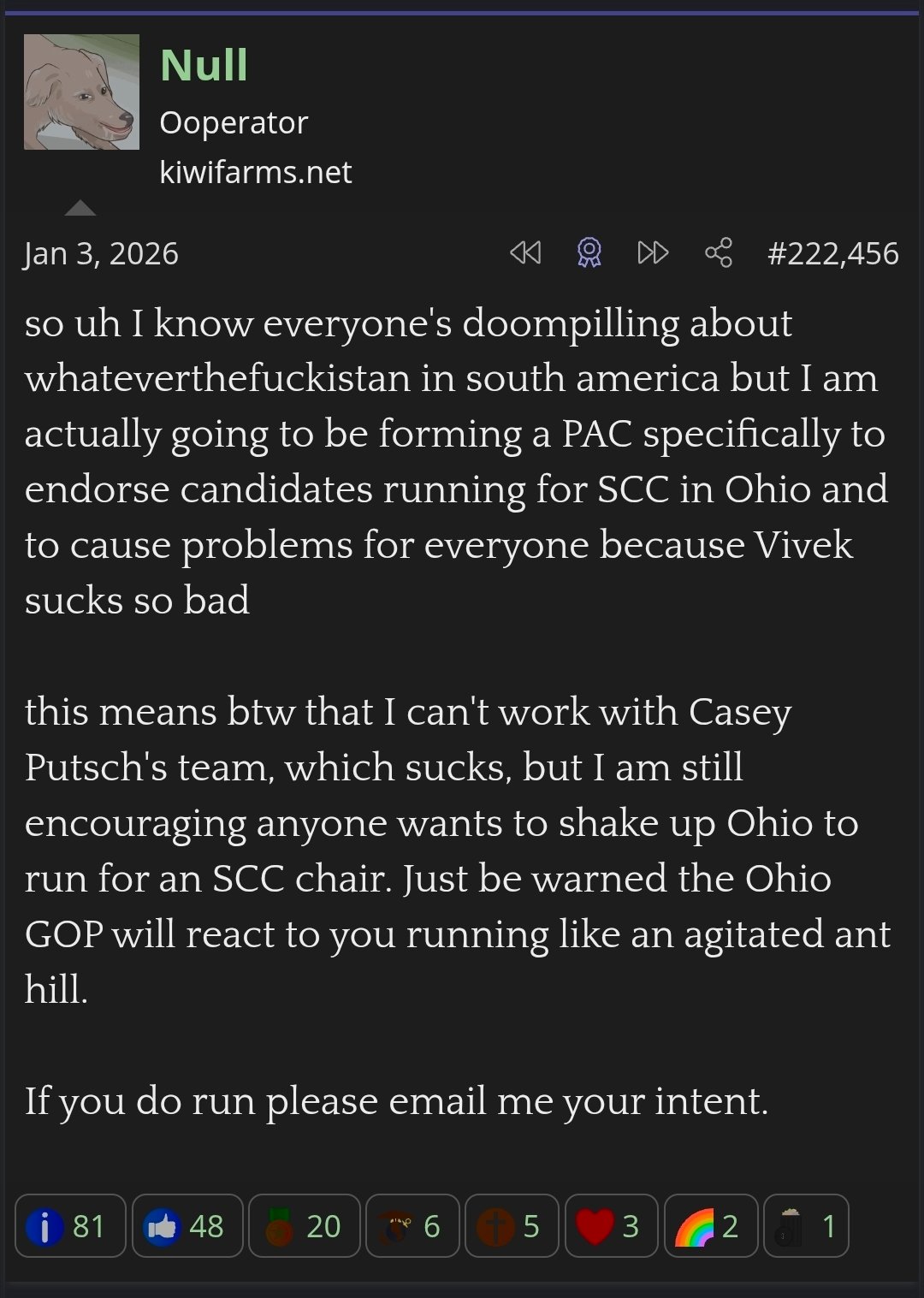Click the cross reaction with 5
The height and width of the screenshot is (1298, 924).
pyautogui.click(x=512, y=1225)
